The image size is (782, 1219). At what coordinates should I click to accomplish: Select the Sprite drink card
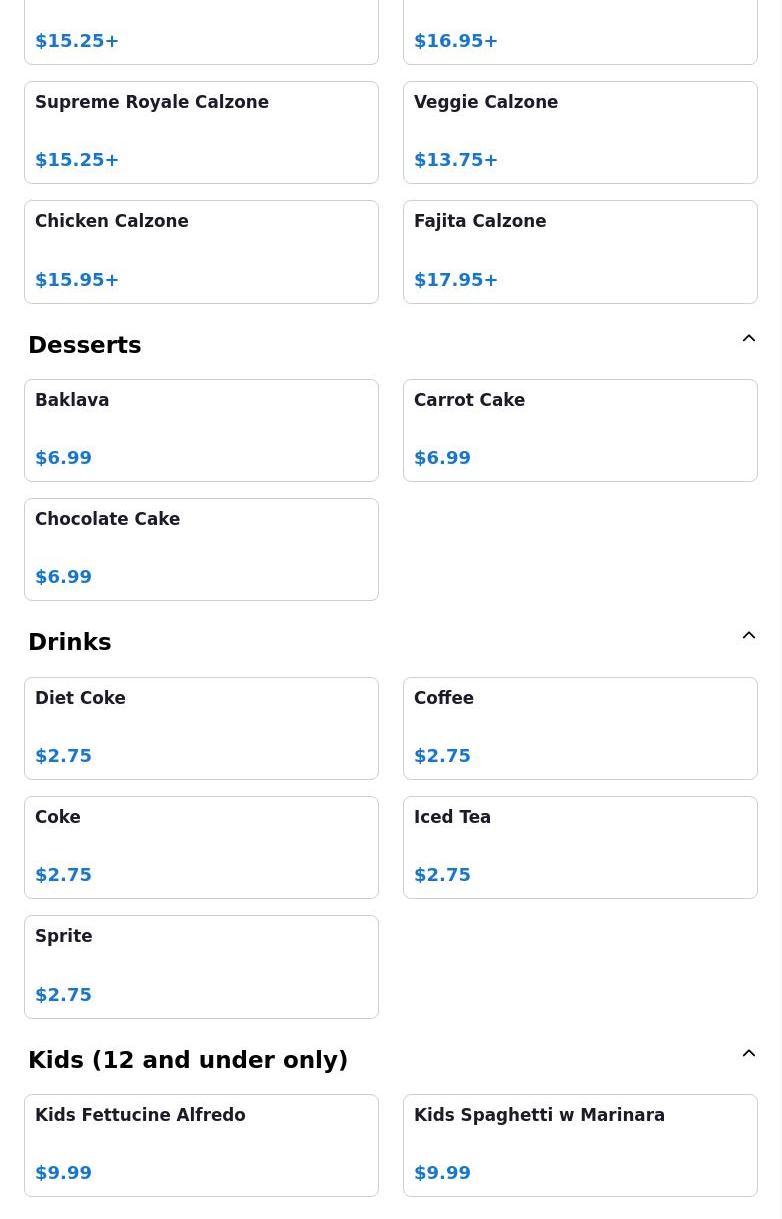(x=201, y=967)
